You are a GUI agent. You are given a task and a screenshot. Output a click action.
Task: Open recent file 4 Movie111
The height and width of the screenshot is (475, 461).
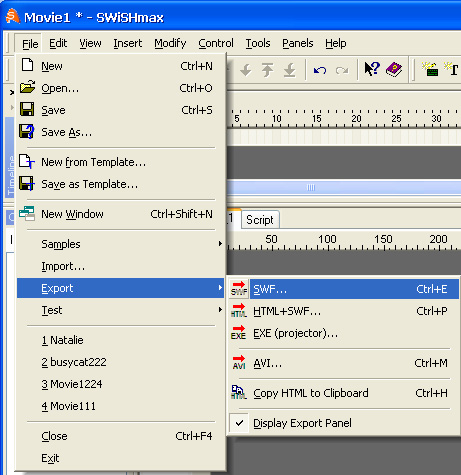coord(120,406)
